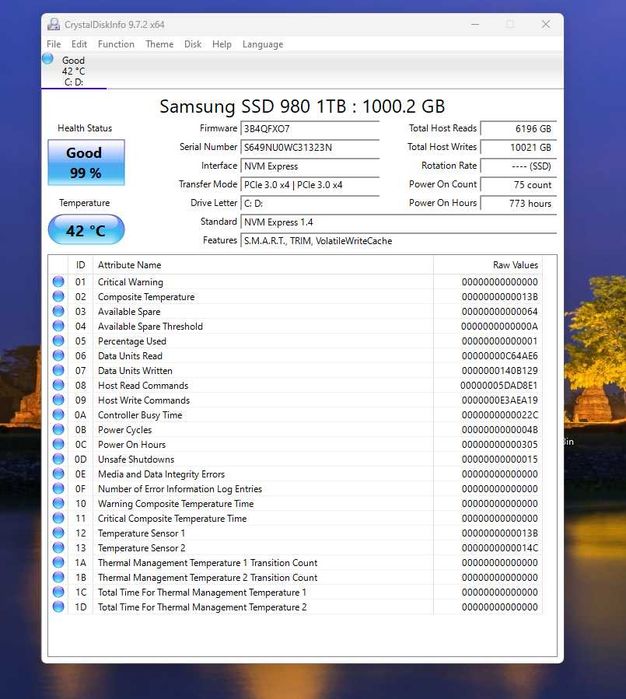Image resolution: width=626 pixels, height=699 pixels.
Task: Open the Disk menu
Action: (x=193, y=44)
